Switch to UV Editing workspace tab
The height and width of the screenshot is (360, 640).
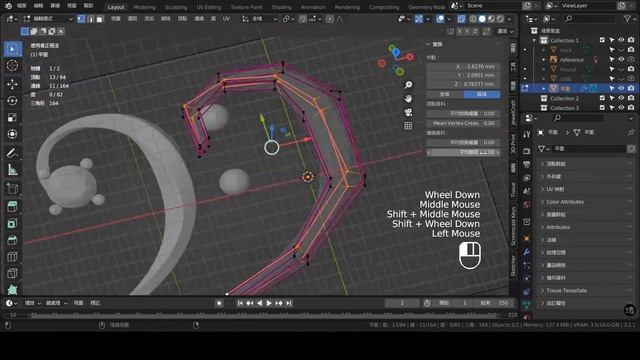(x=209, y=7)
